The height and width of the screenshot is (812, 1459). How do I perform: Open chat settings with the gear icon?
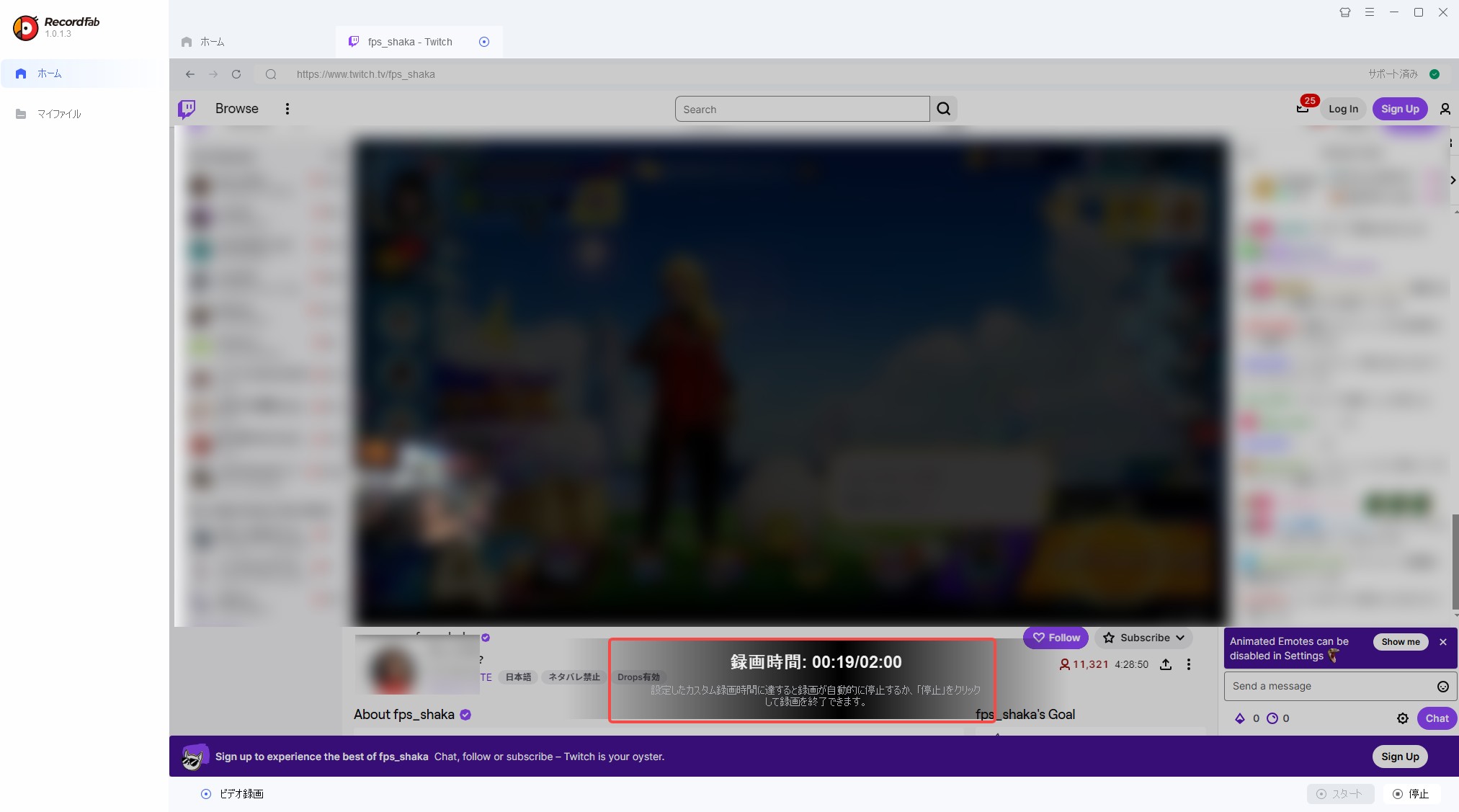click(x=1403, y=718)
